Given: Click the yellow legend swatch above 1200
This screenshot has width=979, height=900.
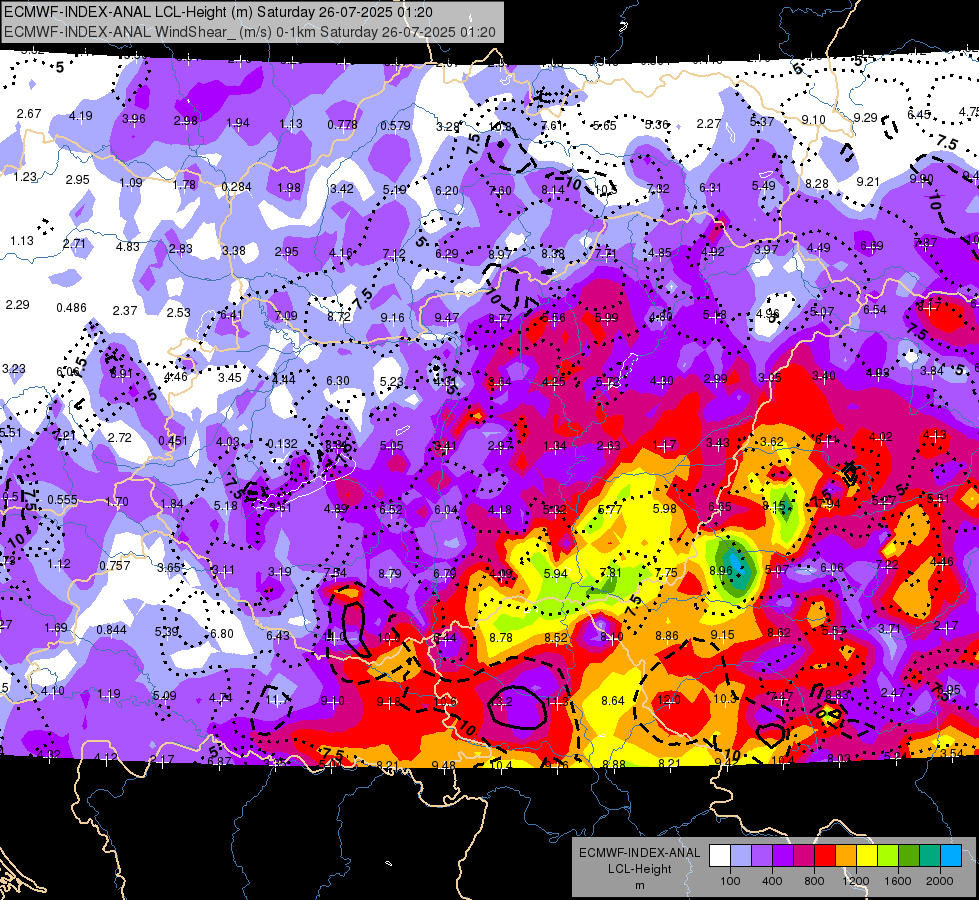Looking at the screenshot, I should [867, 855].
